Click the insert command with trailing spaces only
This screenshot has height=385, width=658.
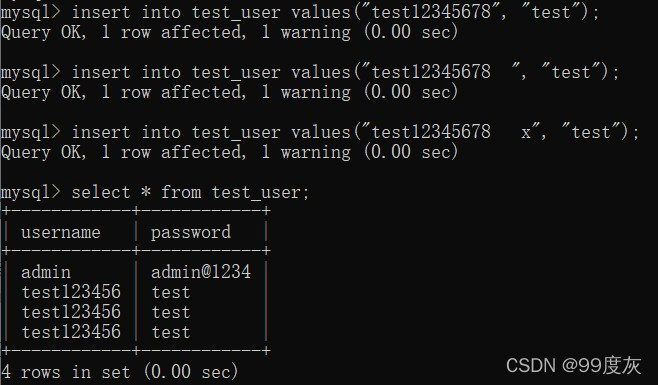[345, 72]
